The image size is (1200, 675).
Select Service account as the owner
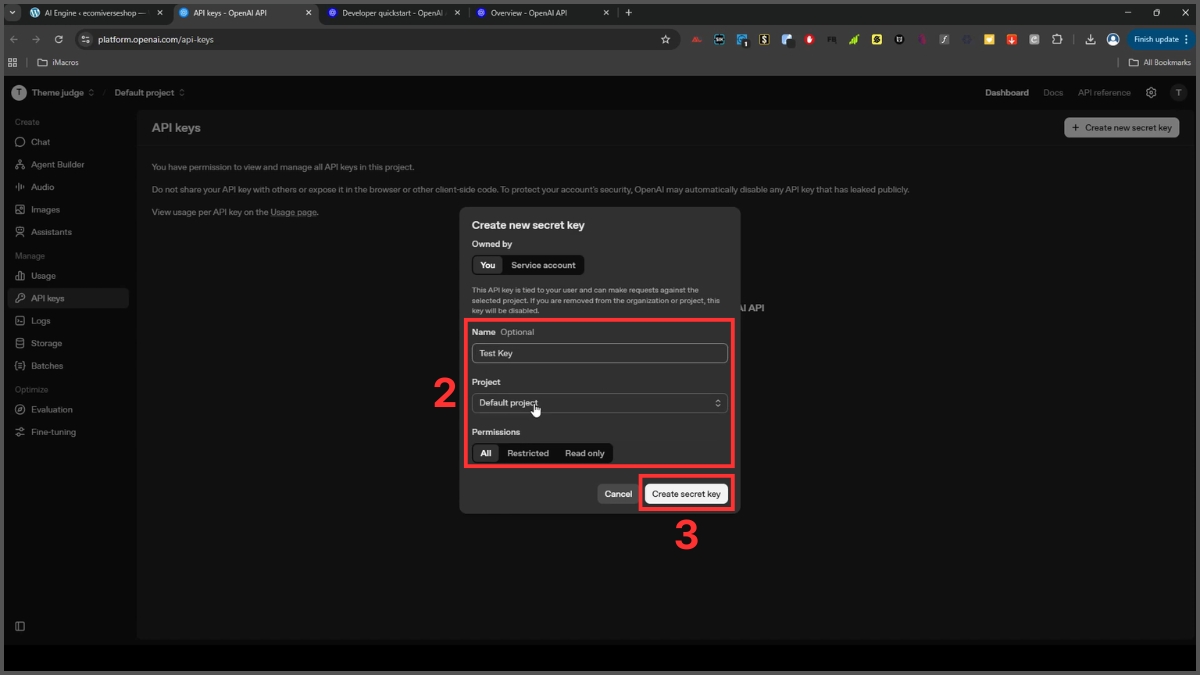tap(543, 265)
